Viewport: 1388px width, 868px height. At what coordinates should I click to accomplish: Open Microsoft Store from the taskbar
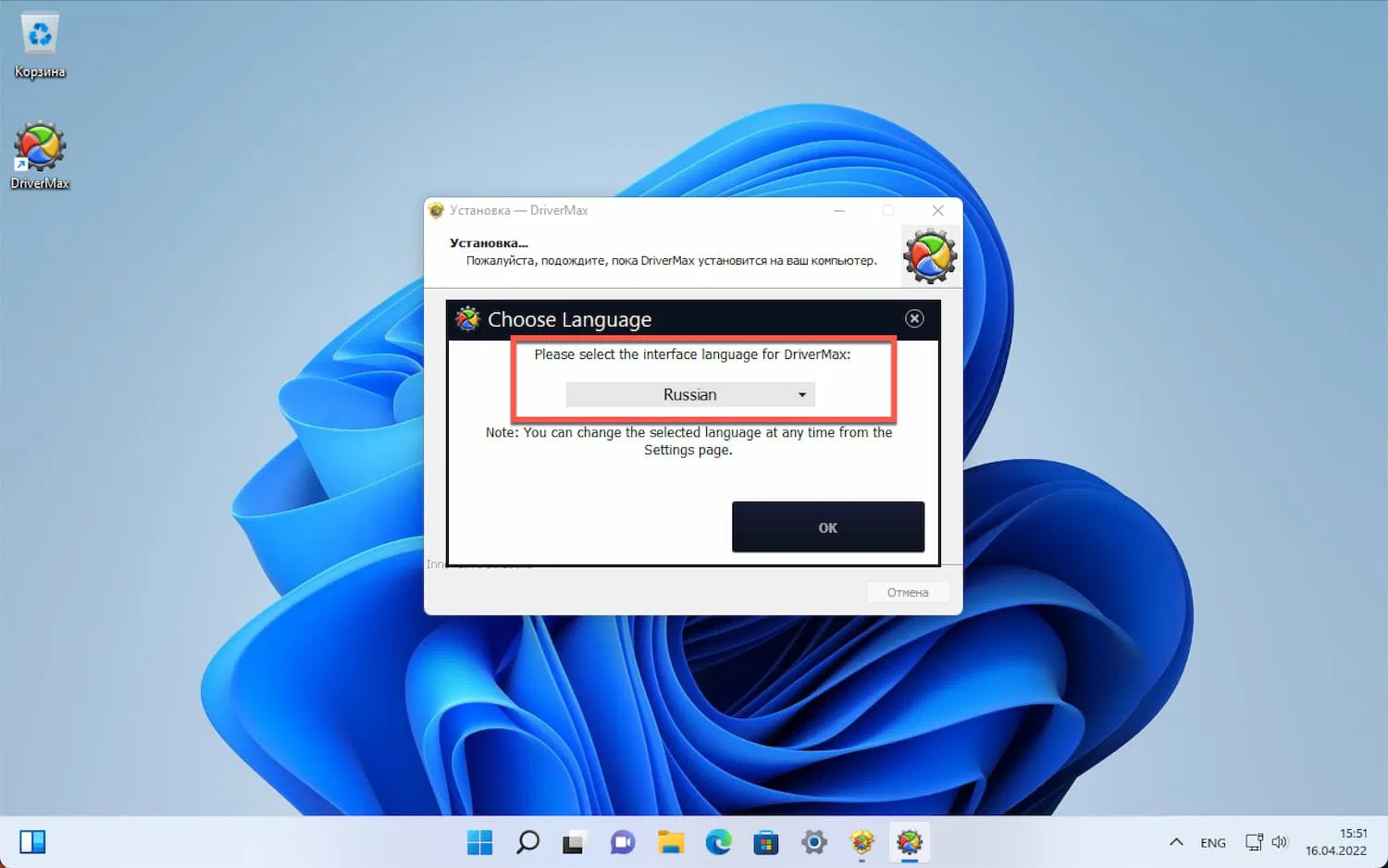tap(766, 842)
